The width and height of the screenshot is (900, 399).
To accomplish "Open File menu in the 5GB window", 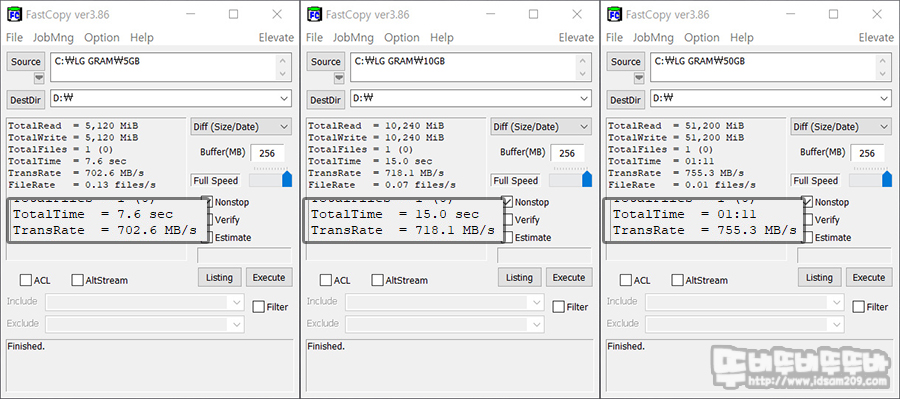I will [14, 38].
